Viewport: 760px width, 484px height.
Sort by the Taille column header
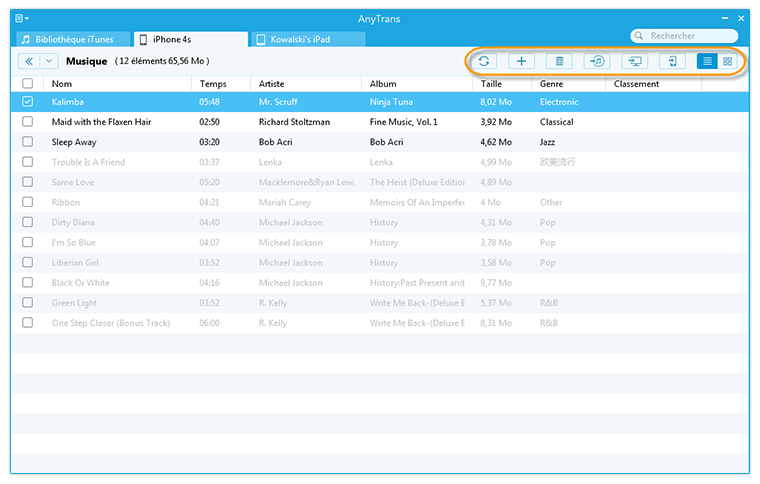(502, 84)
